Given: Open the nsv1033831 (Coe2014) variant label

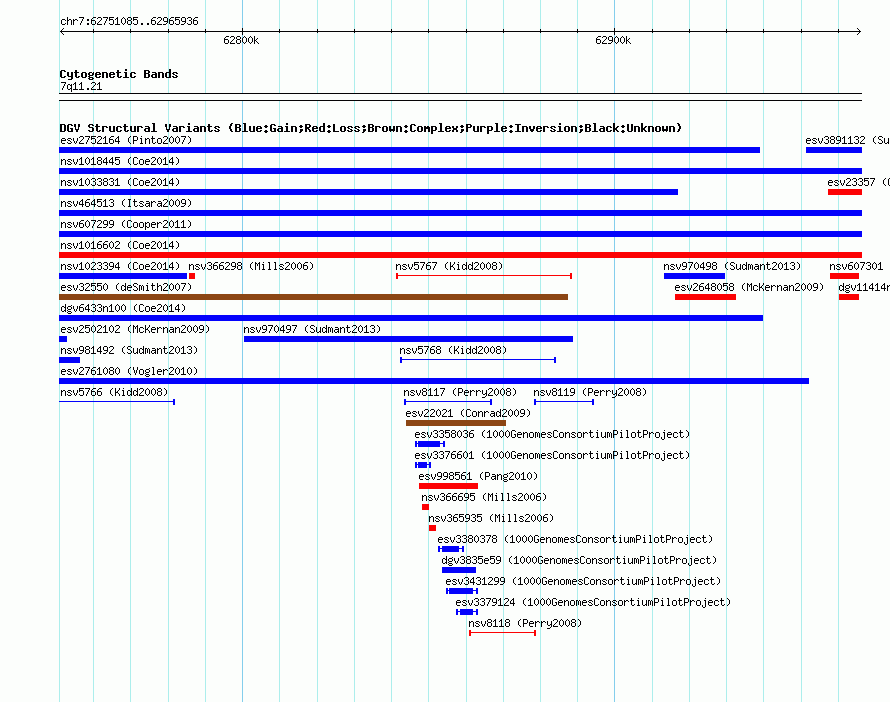Looking at the screenshot, I should tap(120, 182).
